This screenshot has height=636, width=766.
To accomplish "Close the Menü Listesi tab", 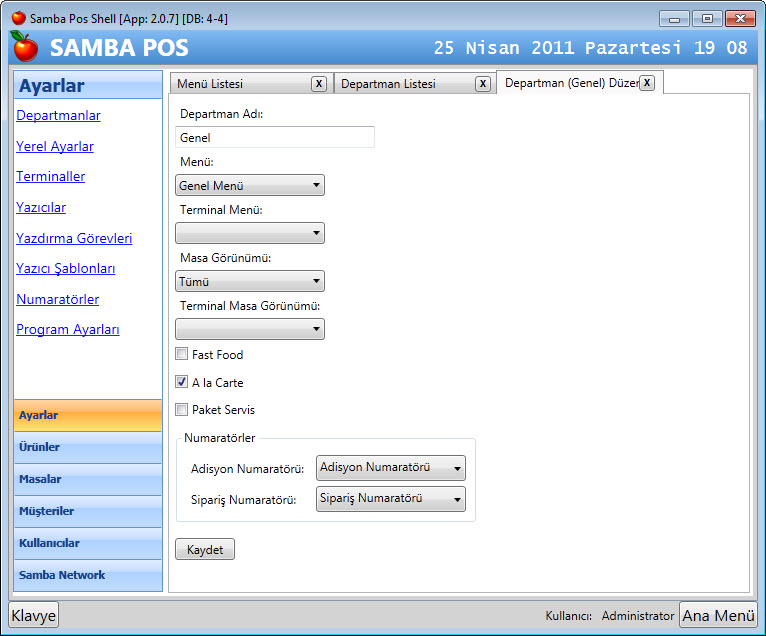I will point(318,84).
